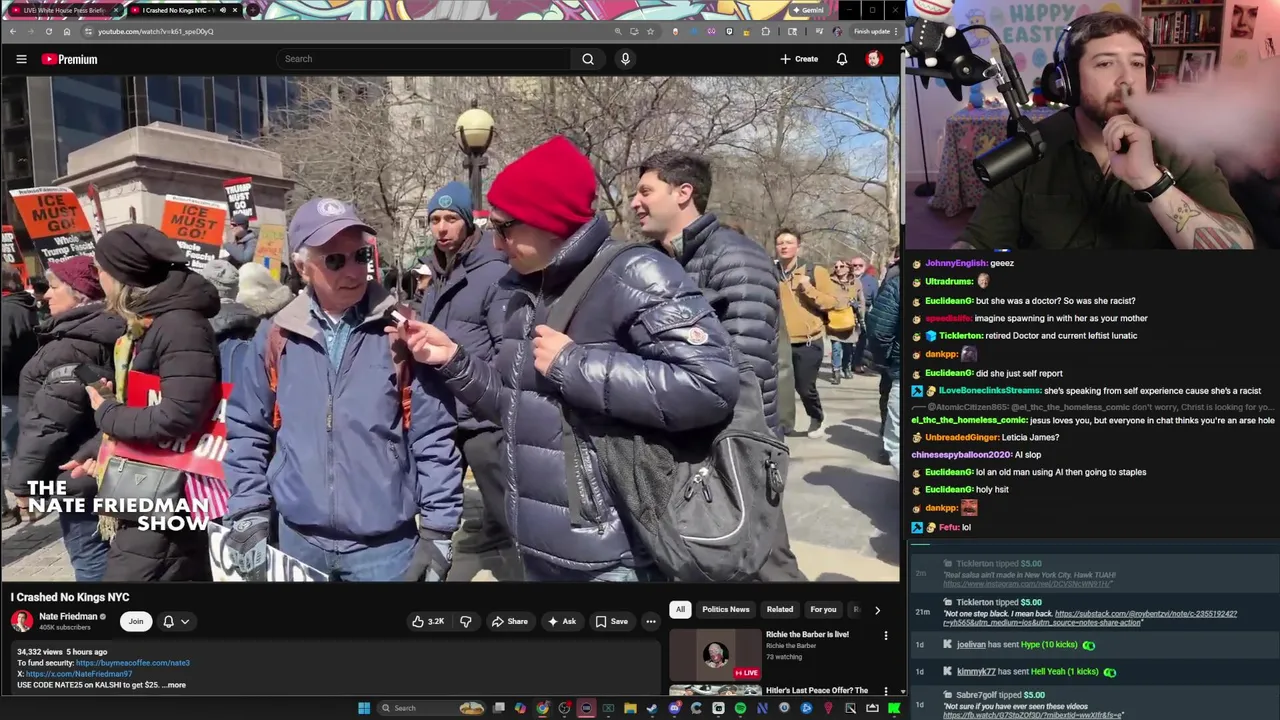
Task: Open File Explorer from taskbar
Action: click(x=630, y=708)
